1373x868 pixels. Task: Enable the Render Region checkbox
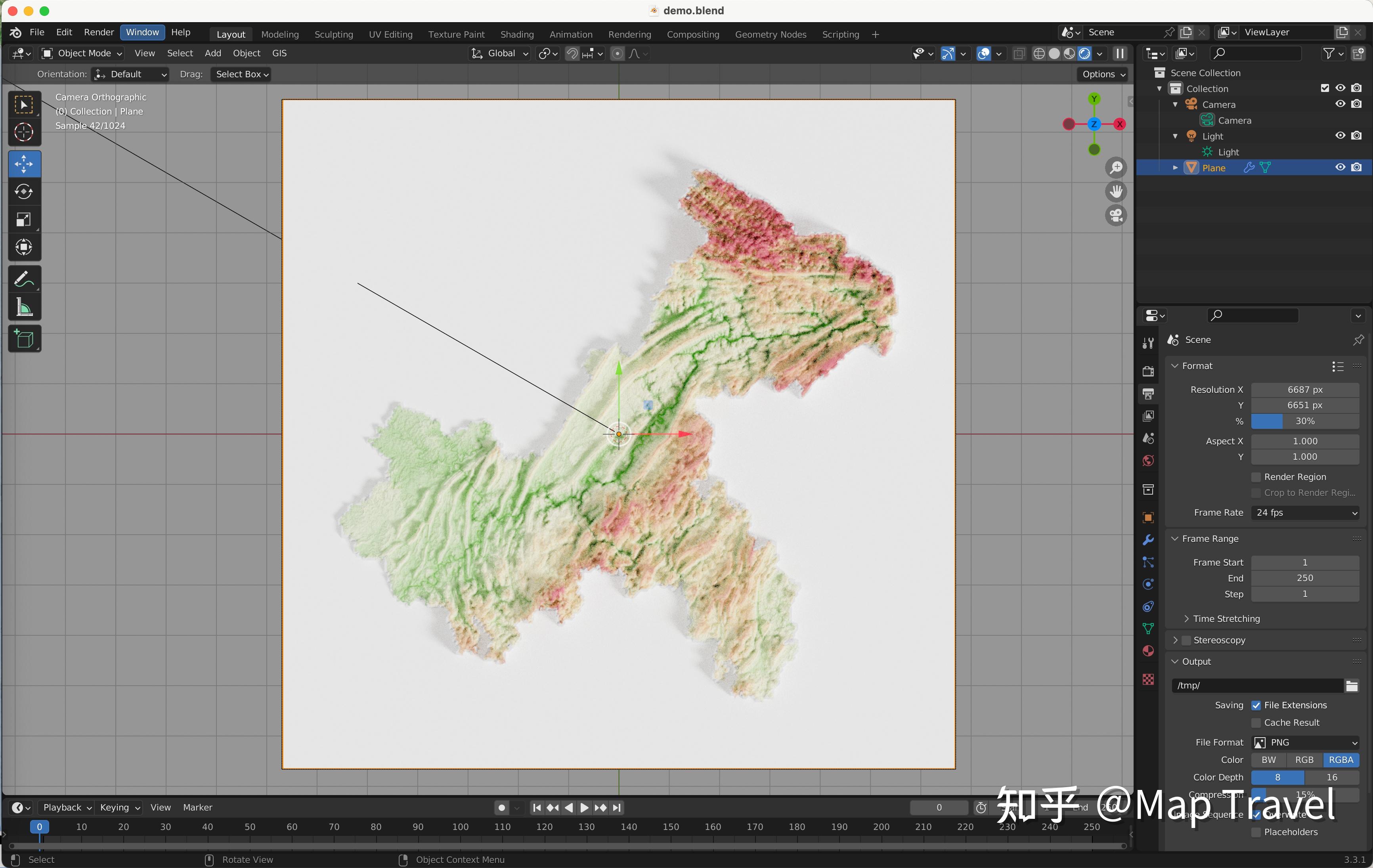pyautogui.click(x=1256, y=477)
